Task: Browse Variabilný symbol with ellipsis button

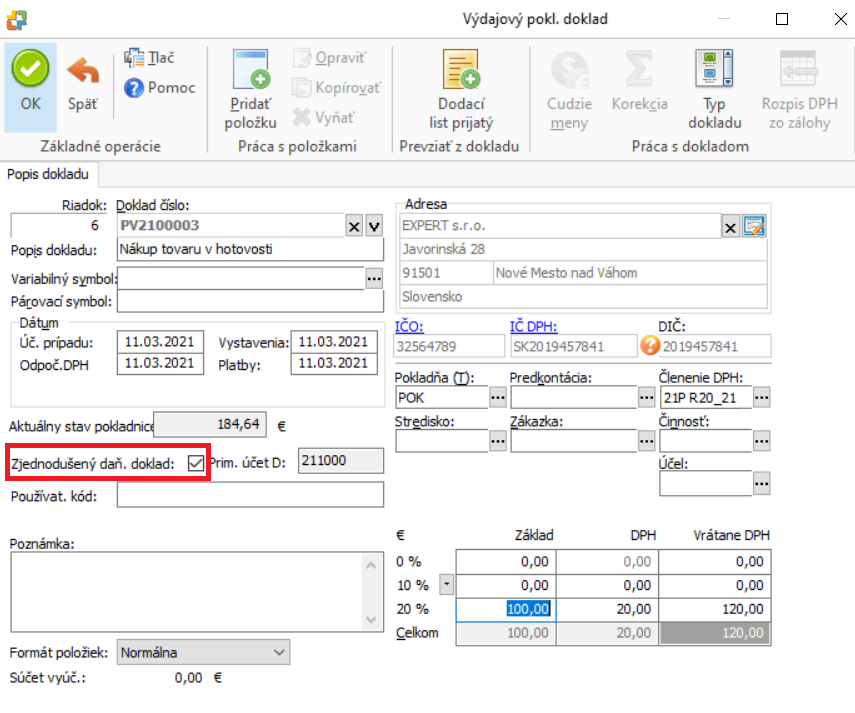Action: [374, 279]
